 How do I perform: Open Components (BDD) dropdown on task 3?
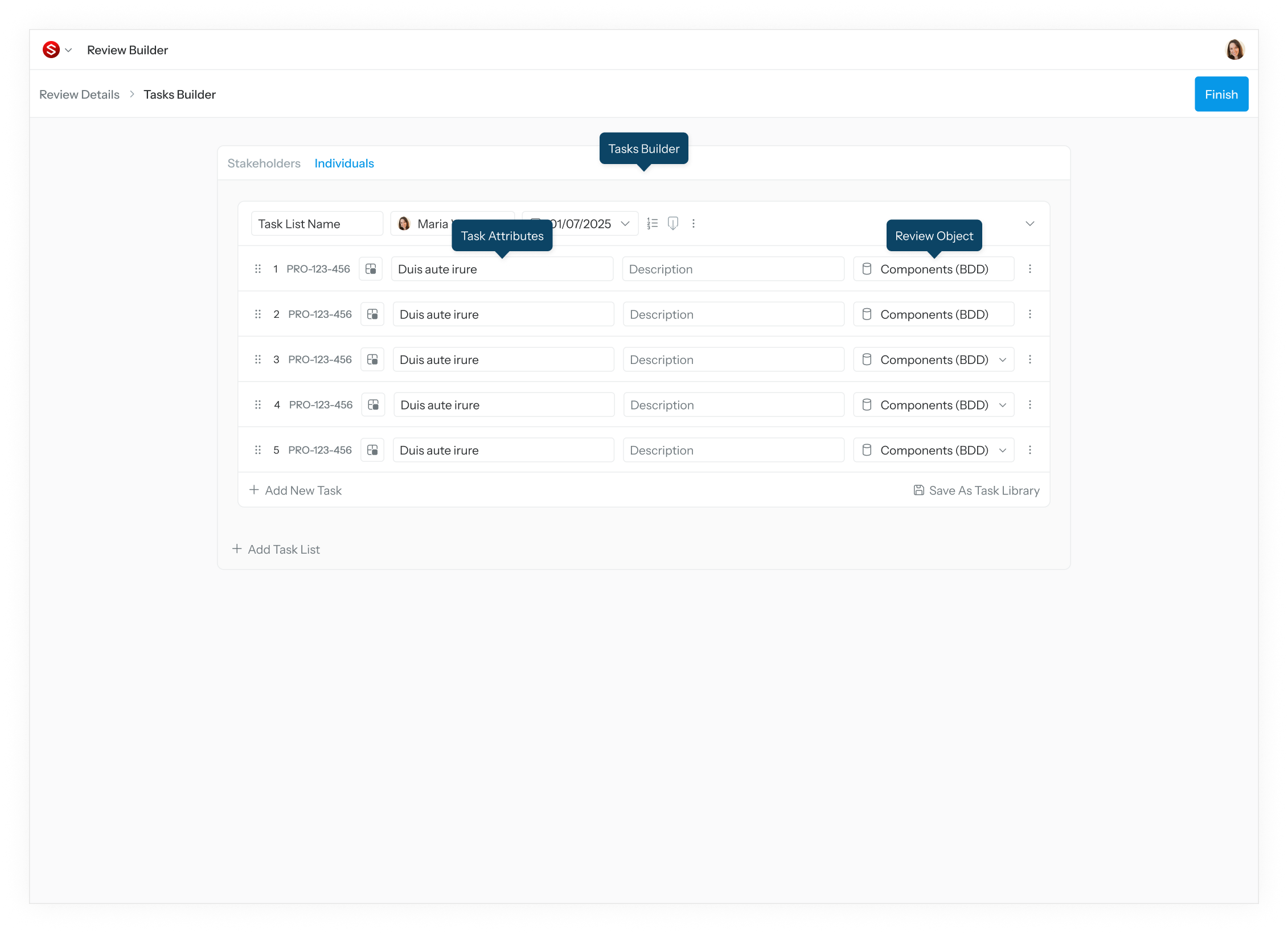[x=934, y=359]
